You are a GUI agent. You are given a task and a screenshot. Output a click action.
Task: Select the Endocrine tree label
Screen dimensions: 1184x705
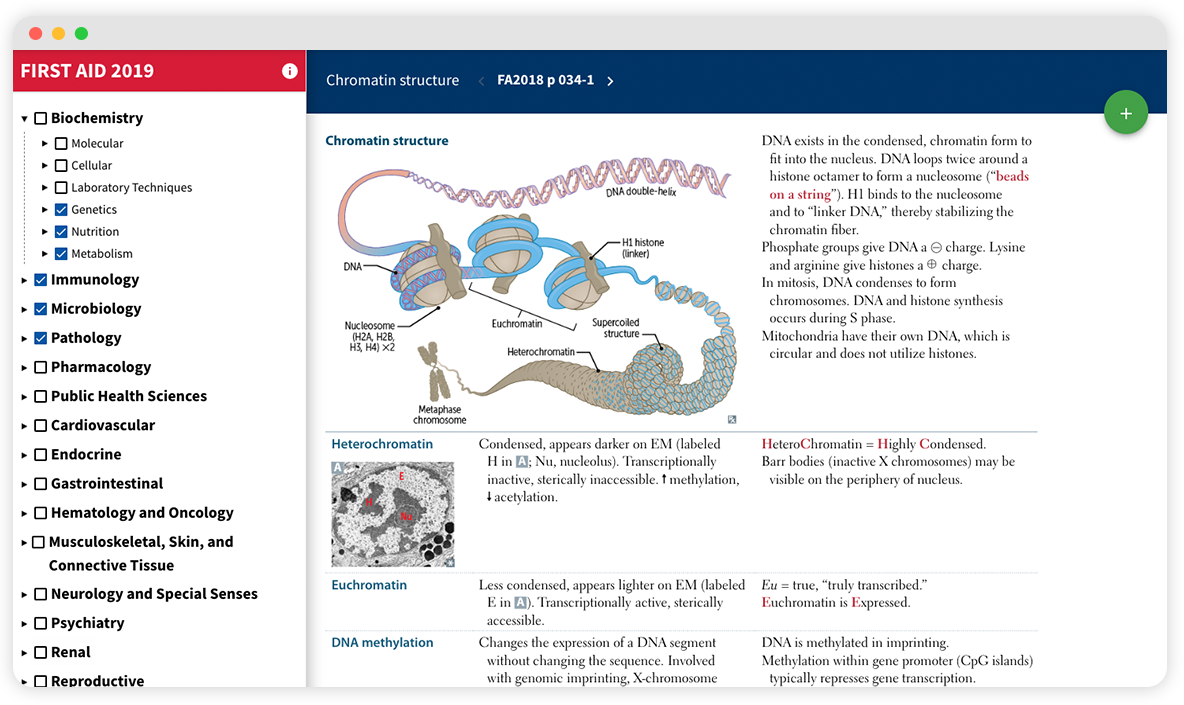click(86, 454)
